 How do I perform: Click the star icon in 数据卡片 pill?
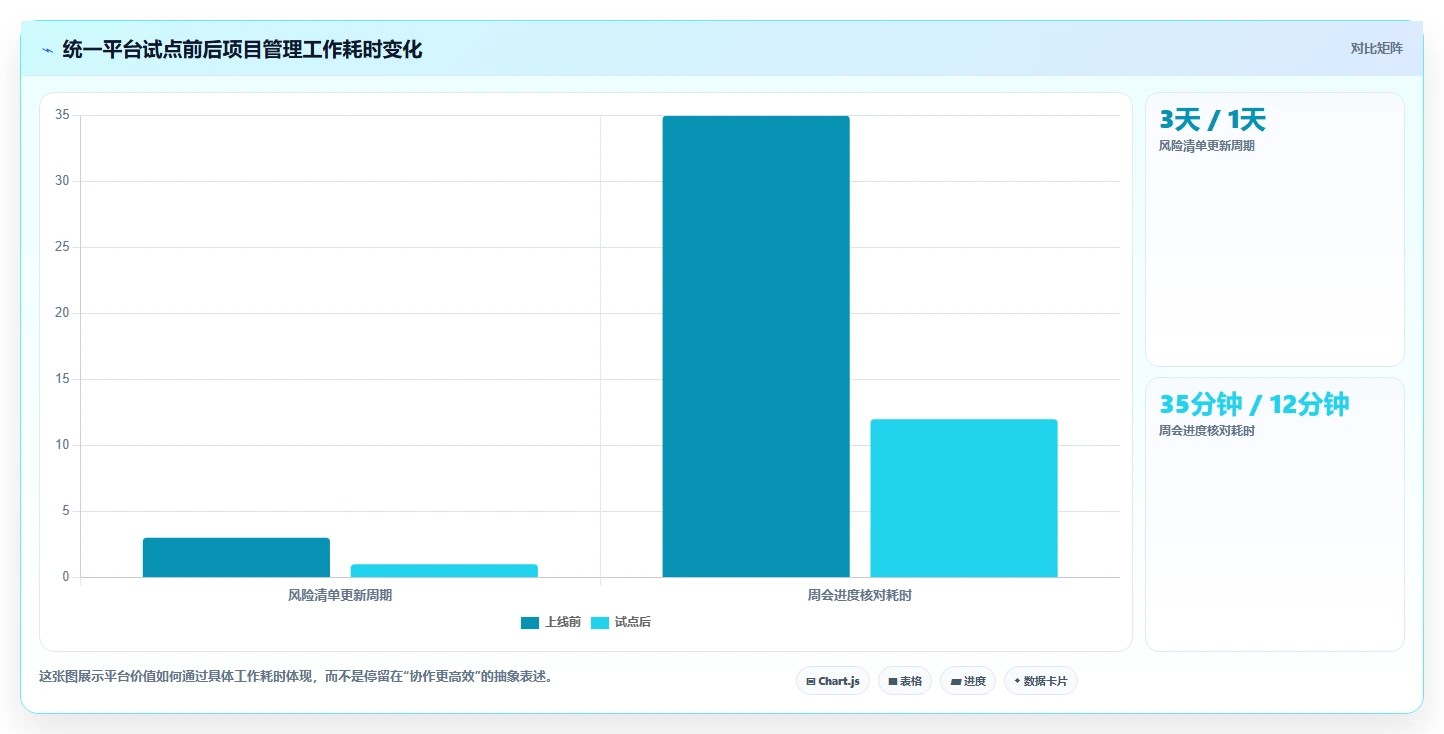[x=1017, y=681]
